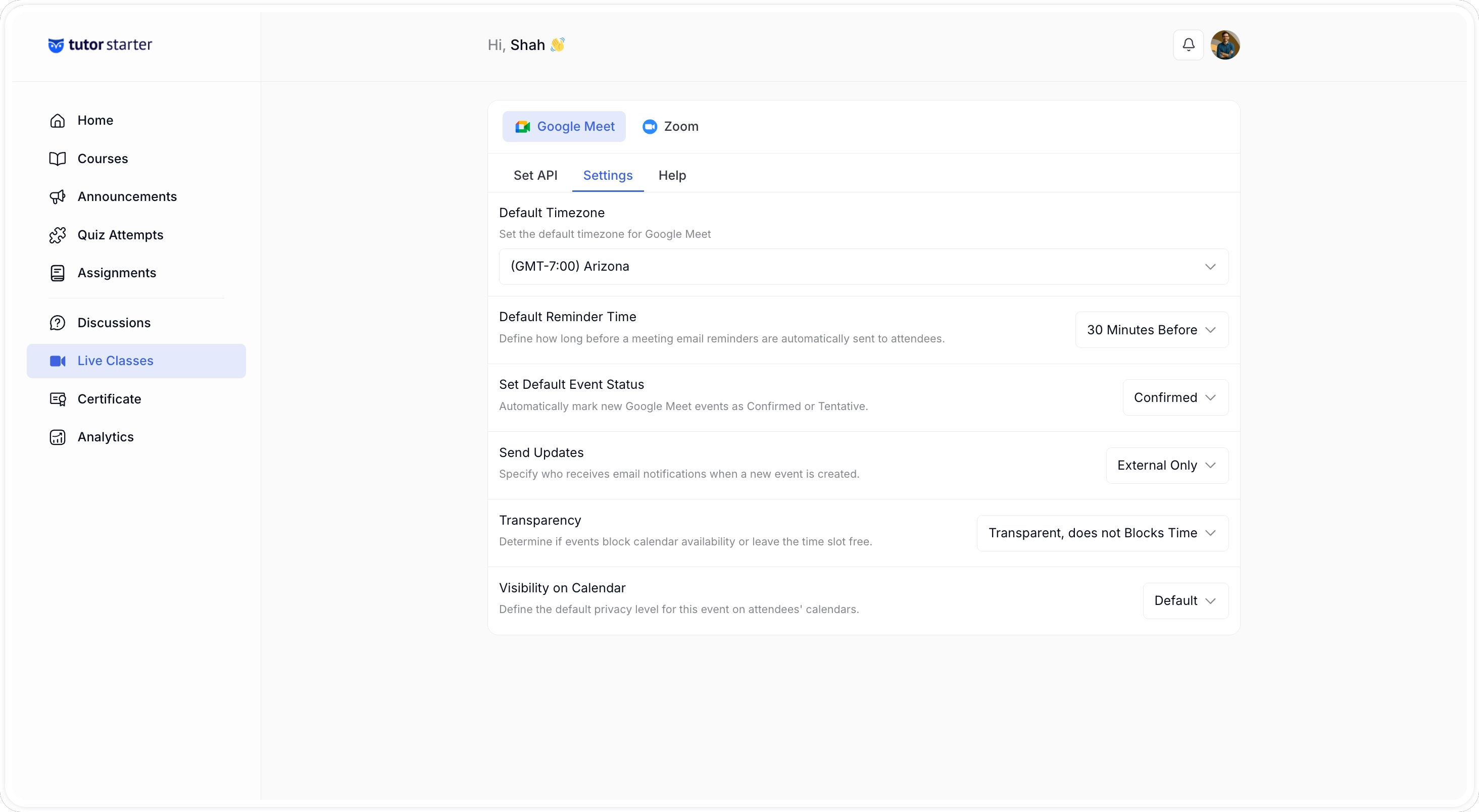
Task: Click the Discussions chat icon
Action: [x=58, y=323]
